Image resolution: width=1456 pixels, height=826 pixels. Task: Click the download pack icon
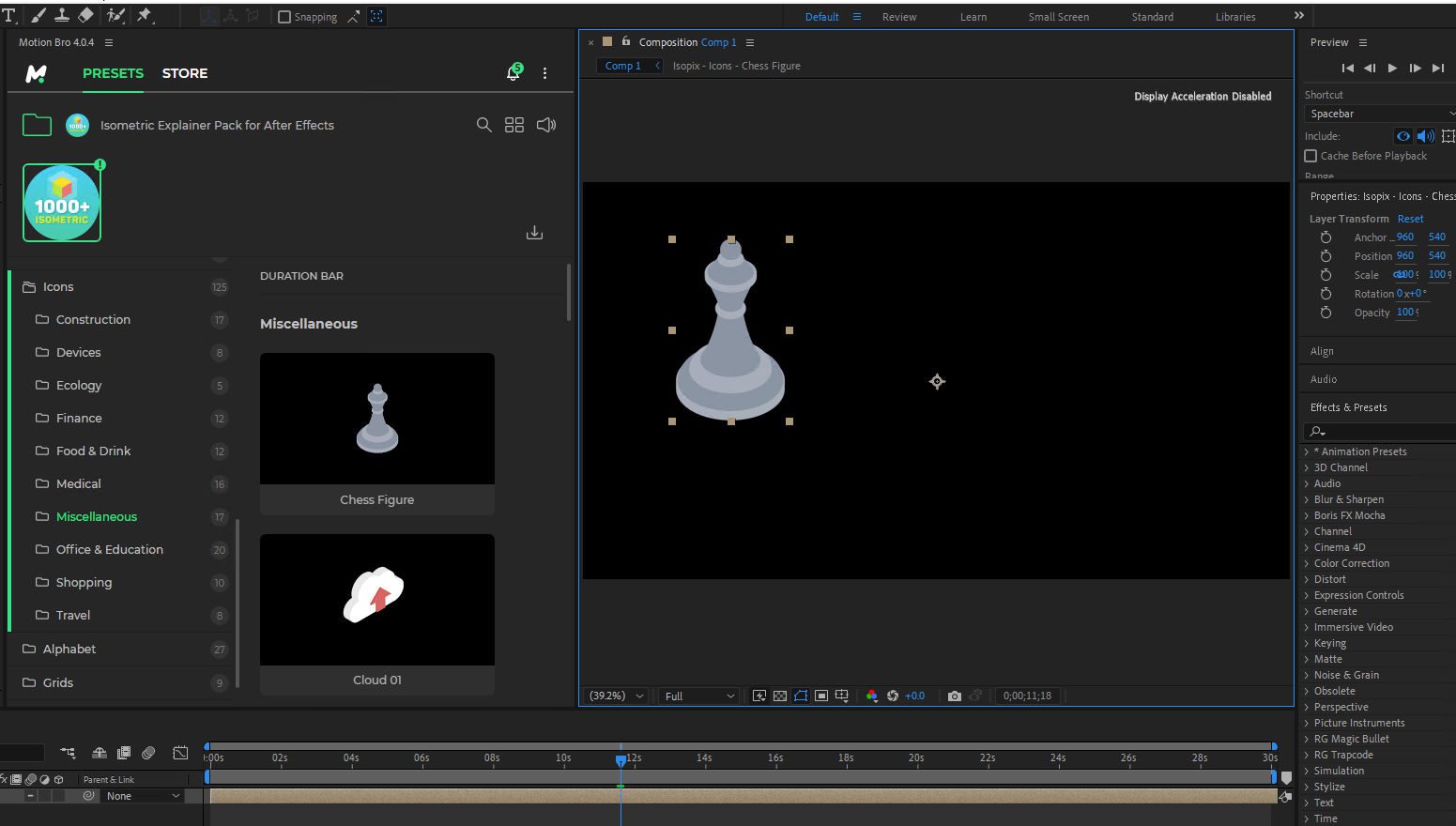(x=534, y=233)
